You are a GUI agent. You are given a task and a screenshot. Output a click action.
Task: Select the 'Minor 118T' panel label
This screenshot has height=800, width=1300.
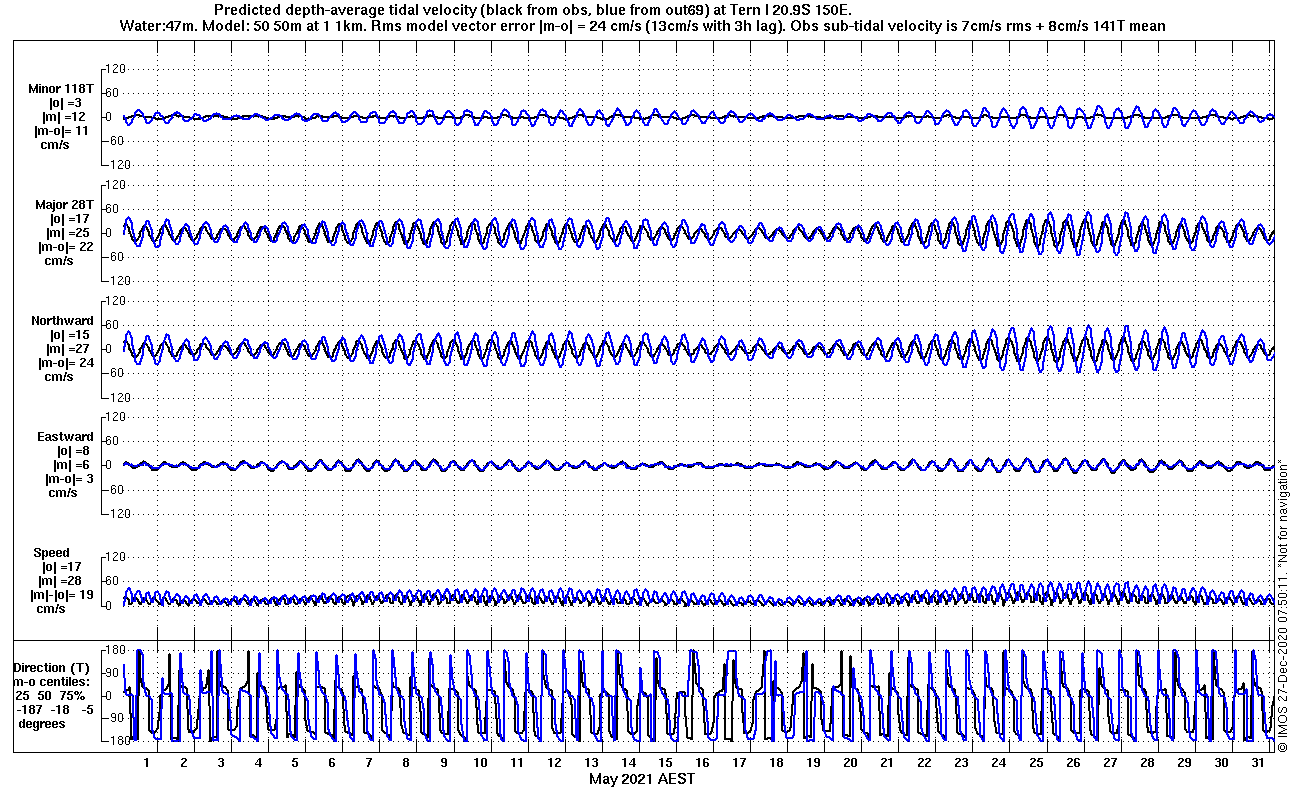(x=61, y=89)
